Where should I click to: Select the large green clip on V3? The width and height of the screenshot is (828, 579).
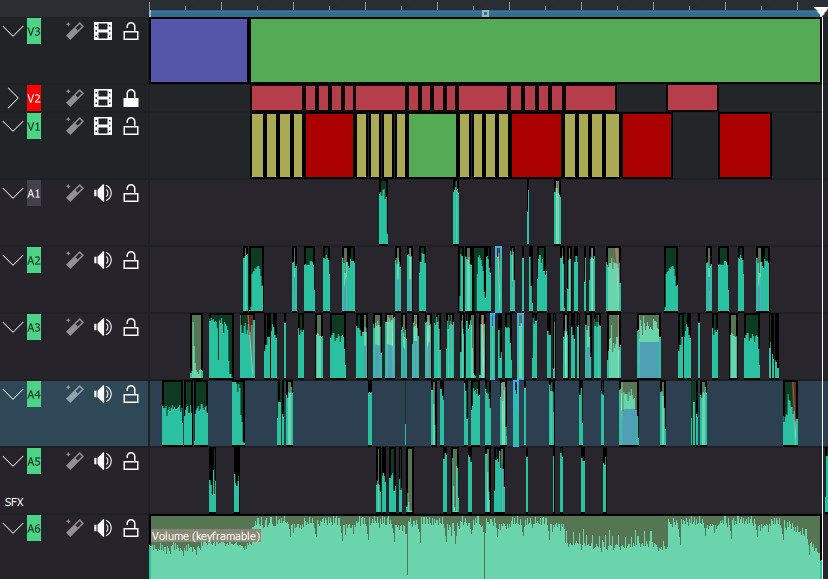pos(535,50)
